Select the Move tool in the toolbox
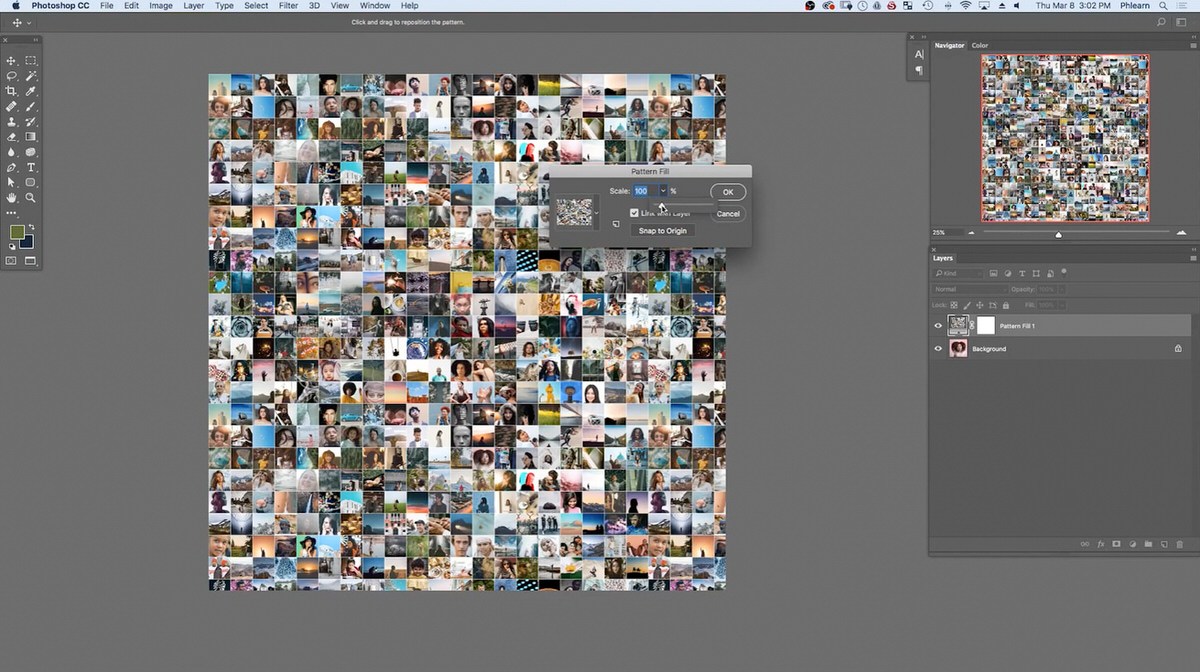 (12, 61)
